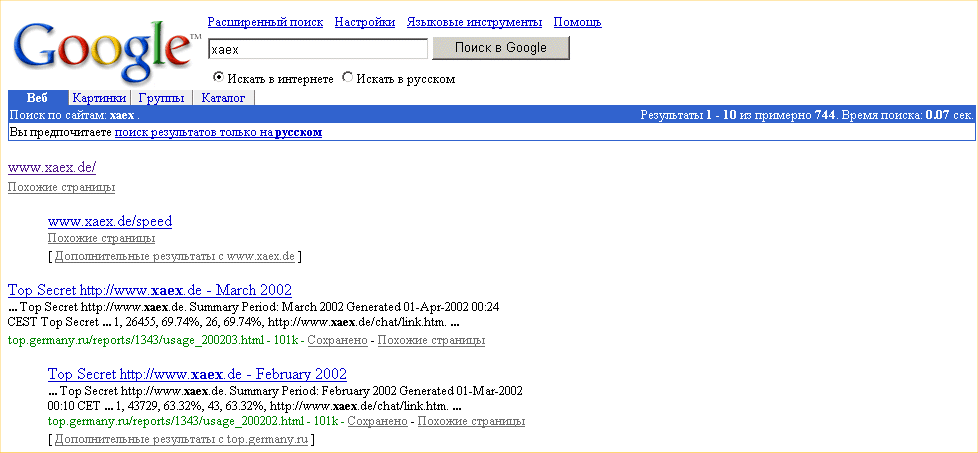Select Искать в интернете radio button
The width and height of the screenshot is (978, 453).
218,78
